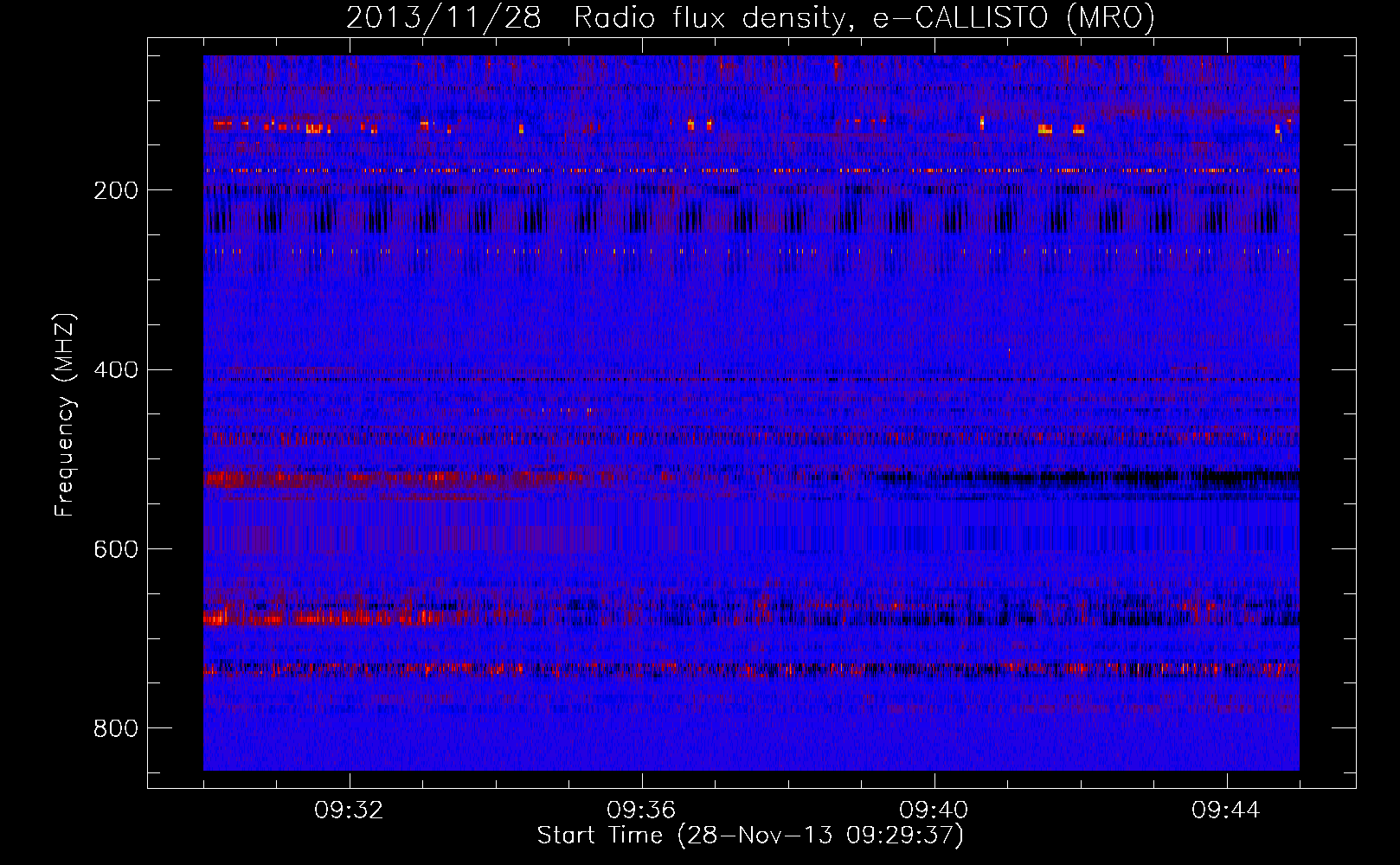Click the 'Start Time (28-Nov-13 09:29:37)' label
This screenshot has height=865, width=1400.
(x=750, y=836)
